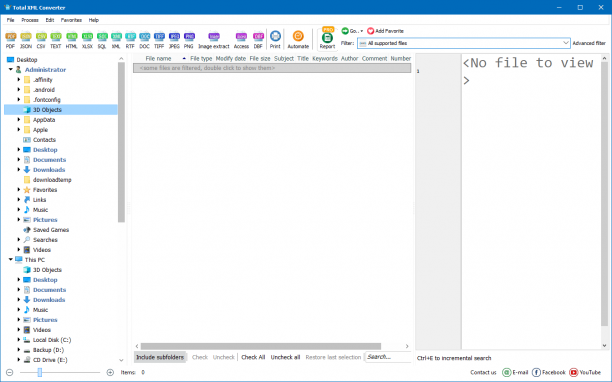Sort by File size column header

(260, 59)
